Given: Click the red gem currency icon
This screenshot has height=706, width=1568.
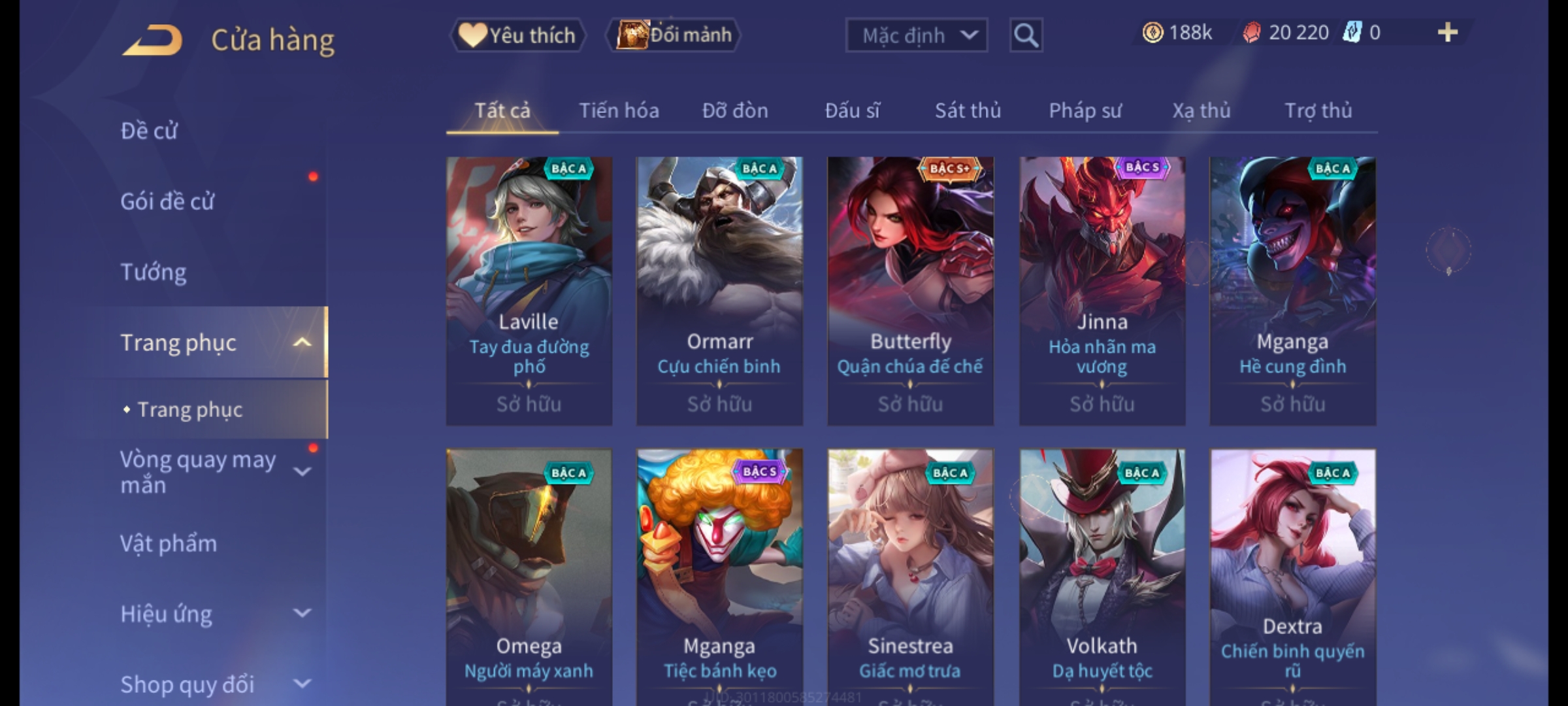Looking at the screenshot, I should pyautogui.click(x=1251, y=33).
